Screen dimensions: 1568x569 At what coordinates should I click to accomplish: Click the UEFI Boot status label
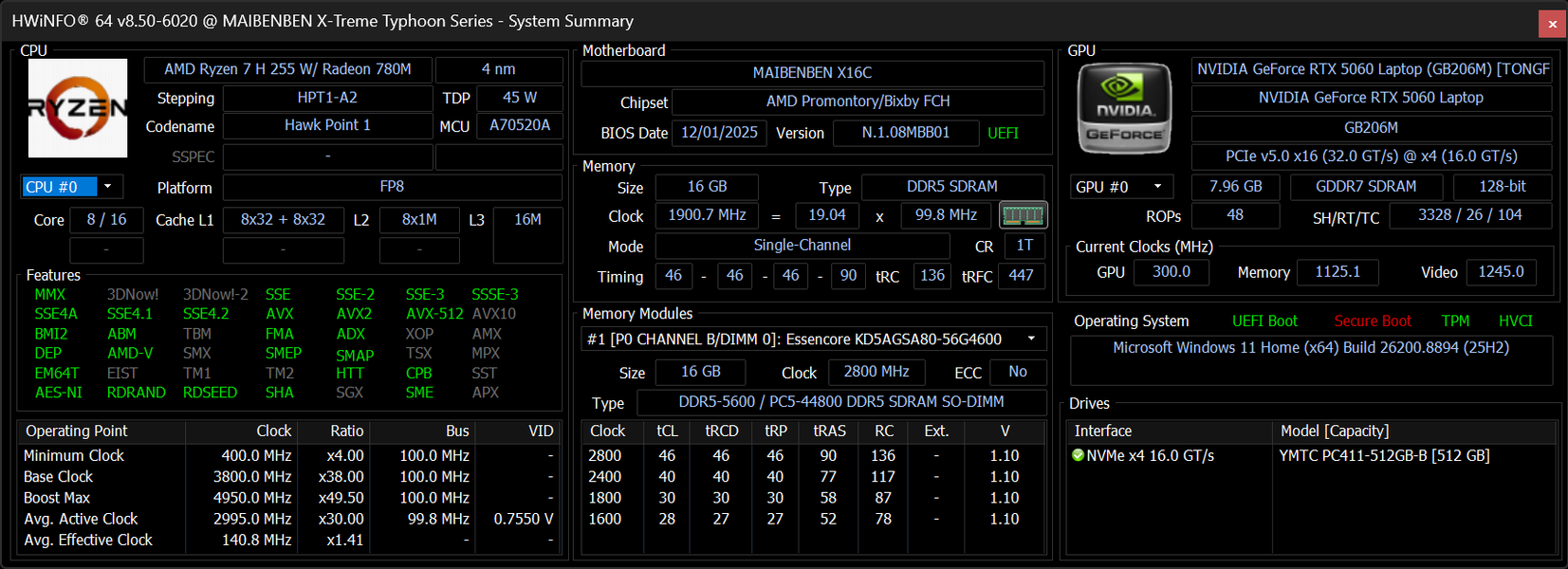click(x=1264, y=321)
